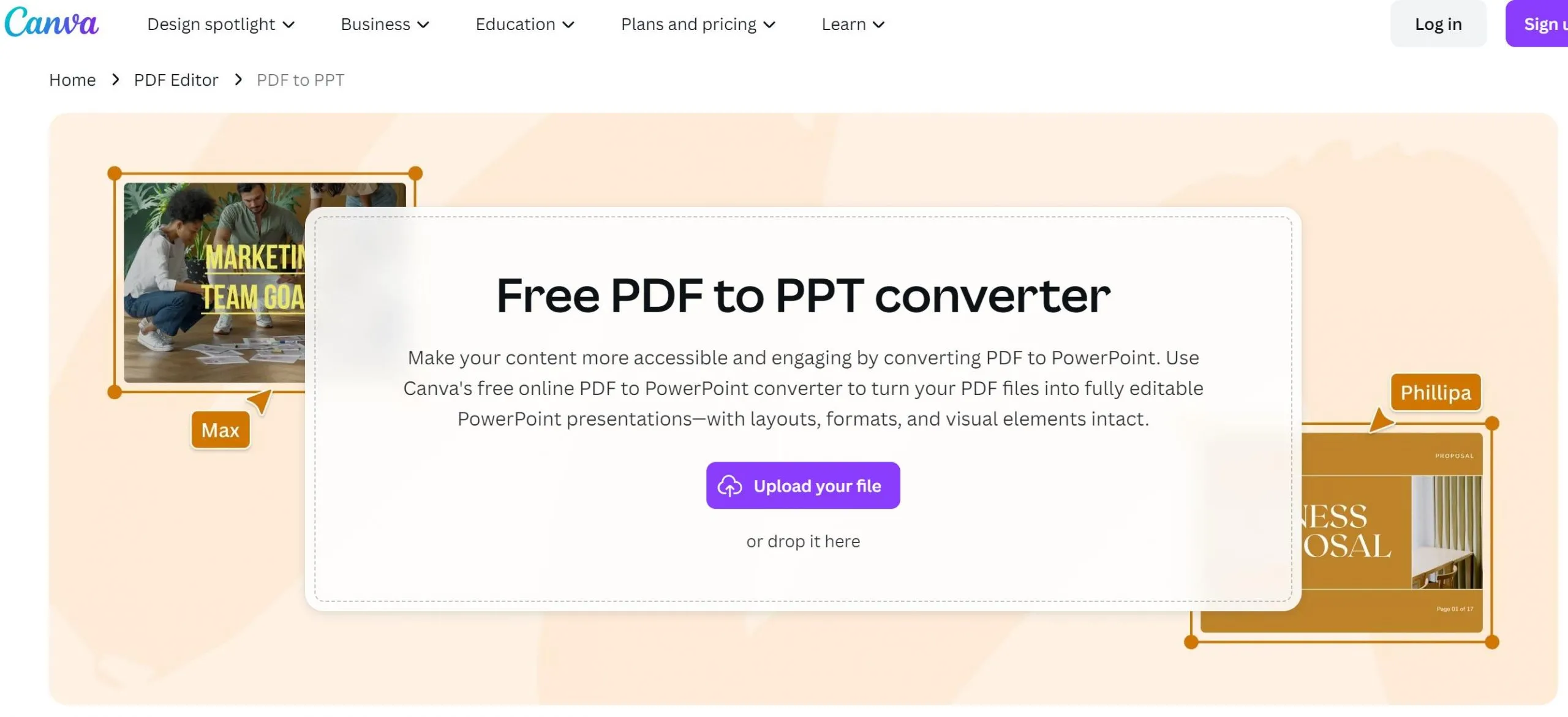Click the drop file area input

(x=803, y=541)
